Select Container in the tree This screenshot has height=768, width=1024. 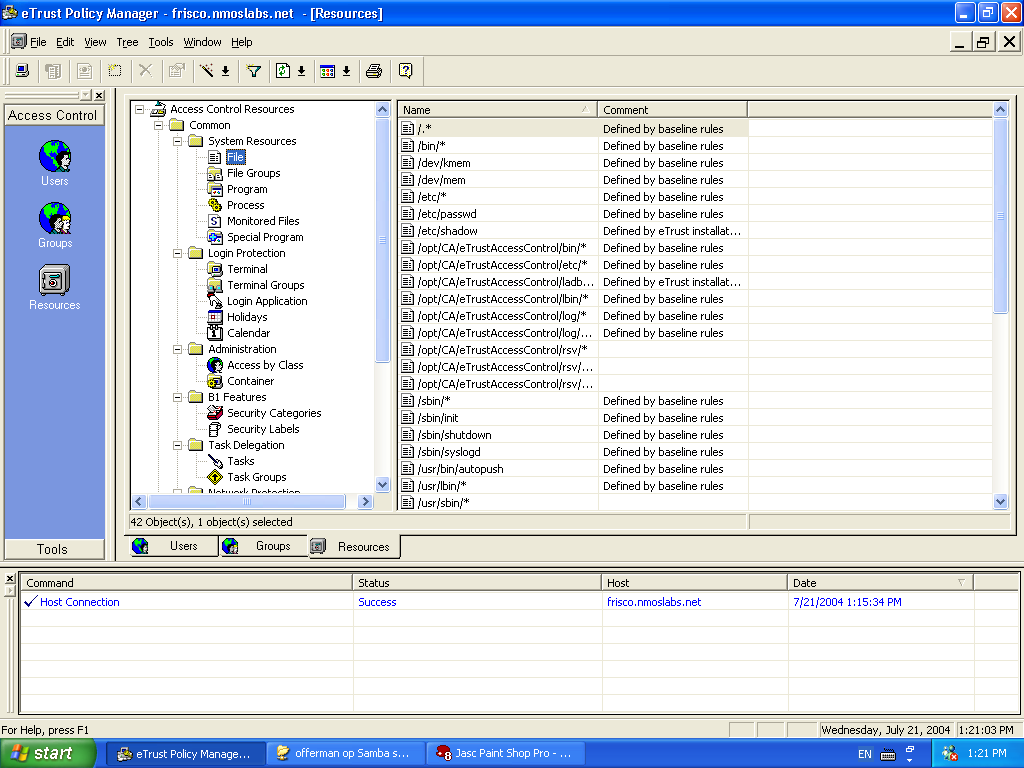click(x=250, y=381)
